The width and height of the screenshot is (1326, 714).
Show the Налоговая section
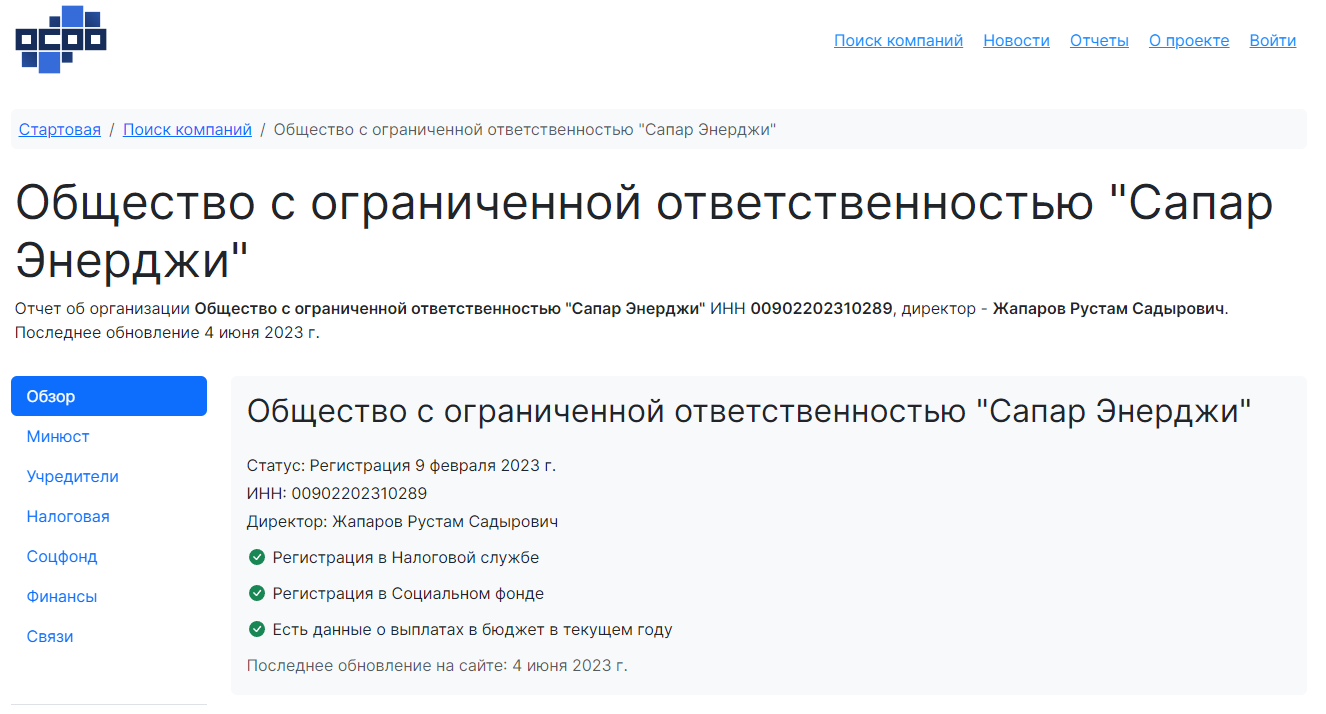[x=68, y=516]
